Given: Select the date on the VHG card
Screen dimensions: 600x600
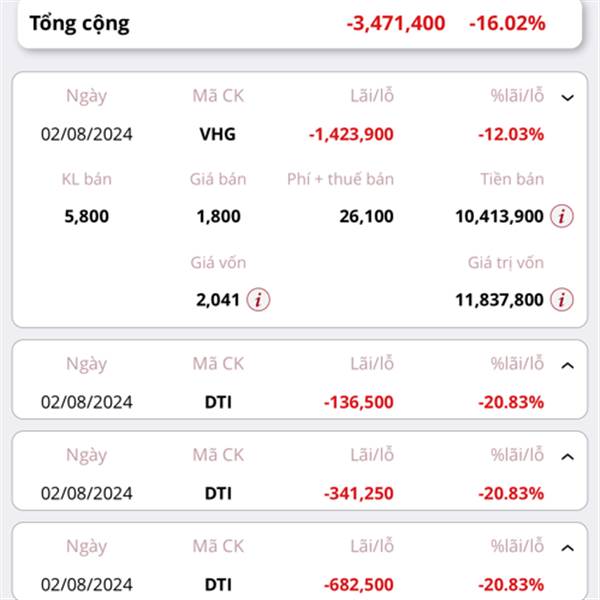Looking at the screenshot, I should 86,134.
